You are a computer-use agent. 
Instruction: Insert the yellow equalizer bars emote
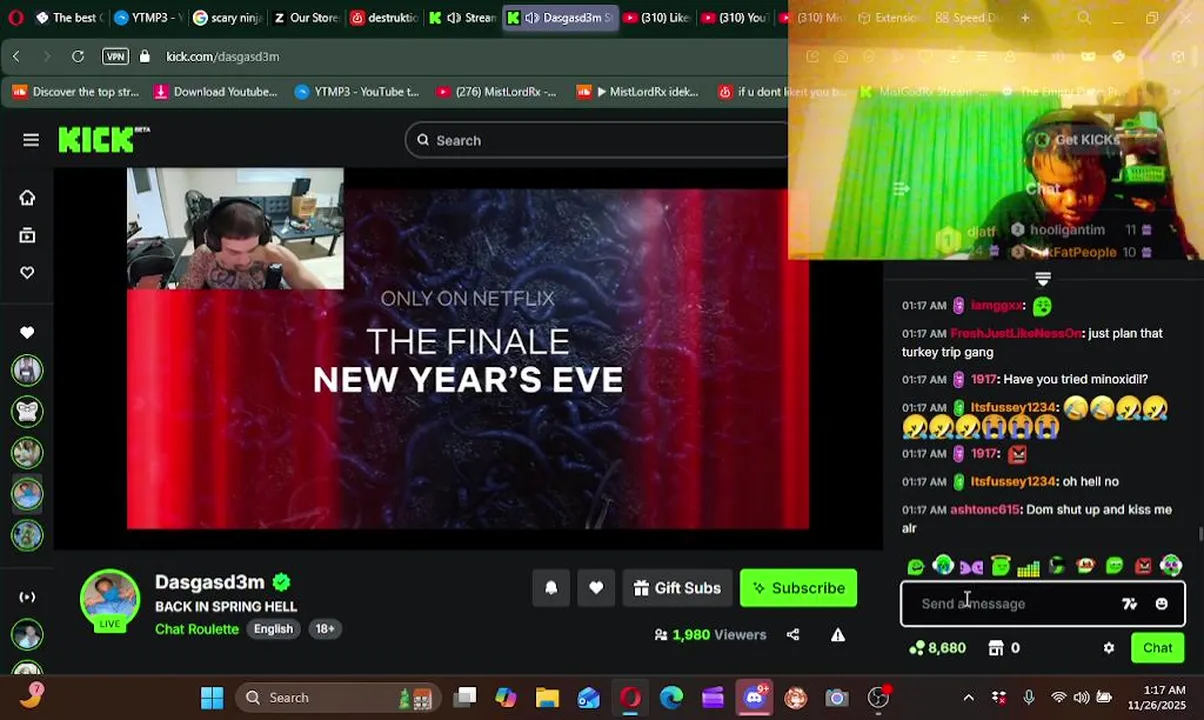click(1028, 567)
